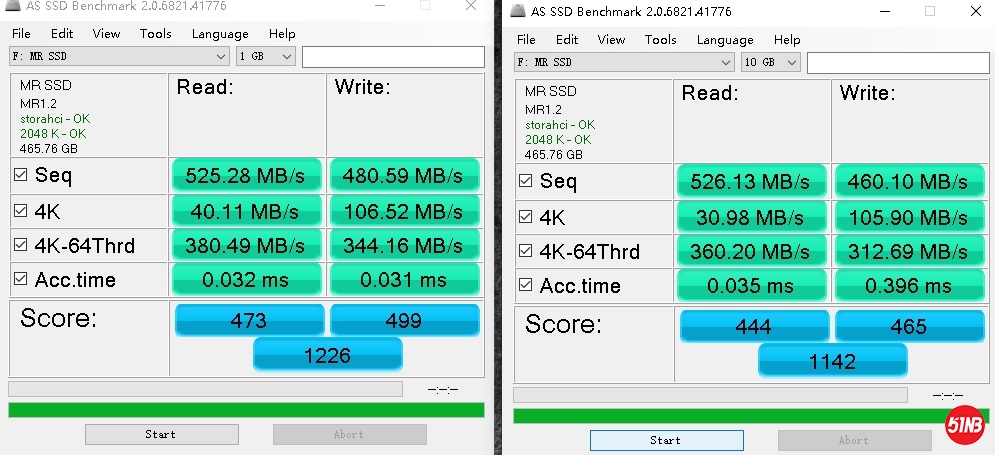The image size is (995, 455).
Task: Close the right AS SSD Benchmark window
Action: click(975, 11)
